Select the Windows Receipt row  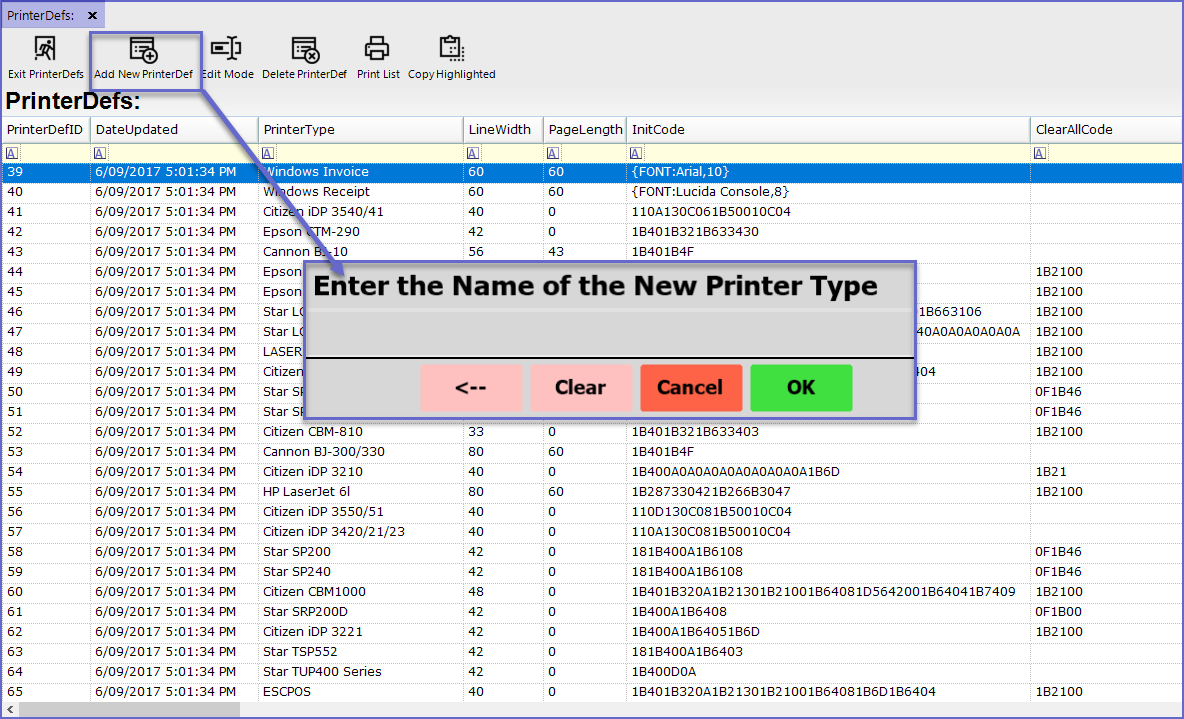pos(316,192)
